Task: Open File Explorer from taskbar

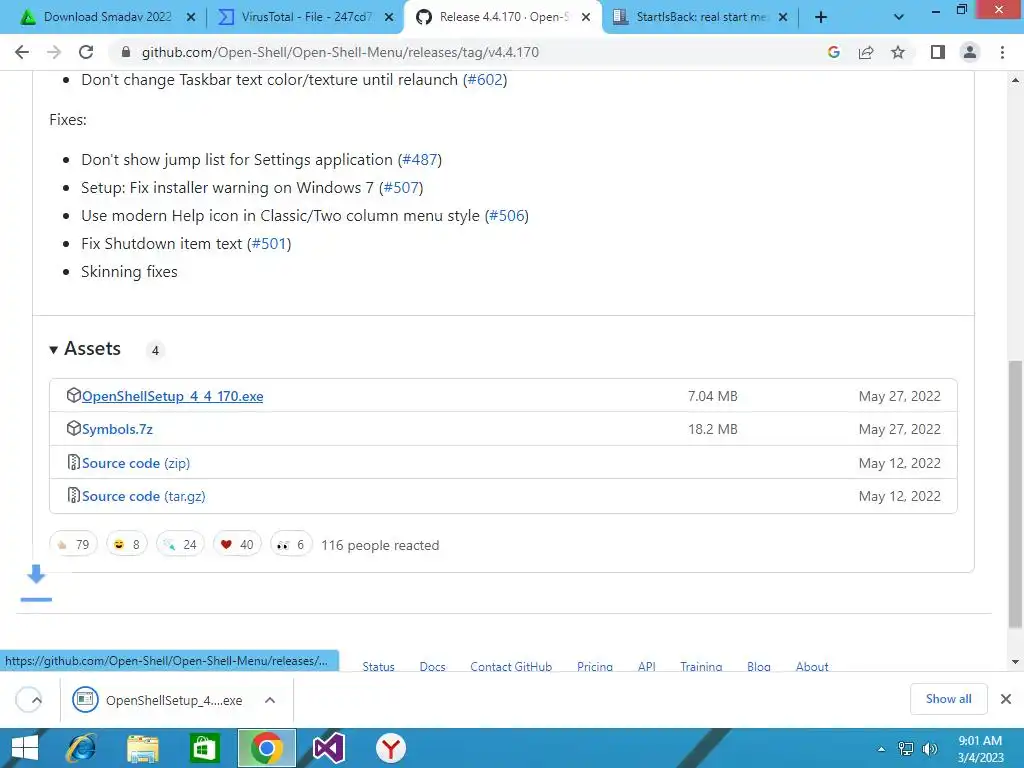Action: (x=143, y=748)
